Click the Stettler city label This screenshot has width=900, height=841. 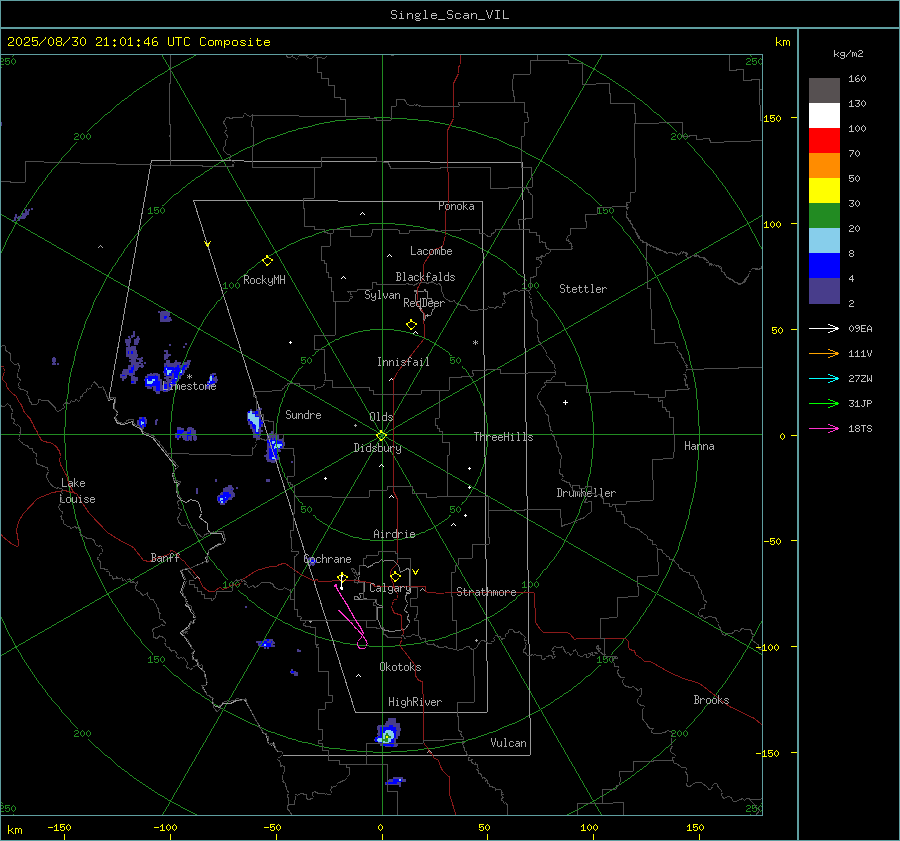[x=583, y=289]
